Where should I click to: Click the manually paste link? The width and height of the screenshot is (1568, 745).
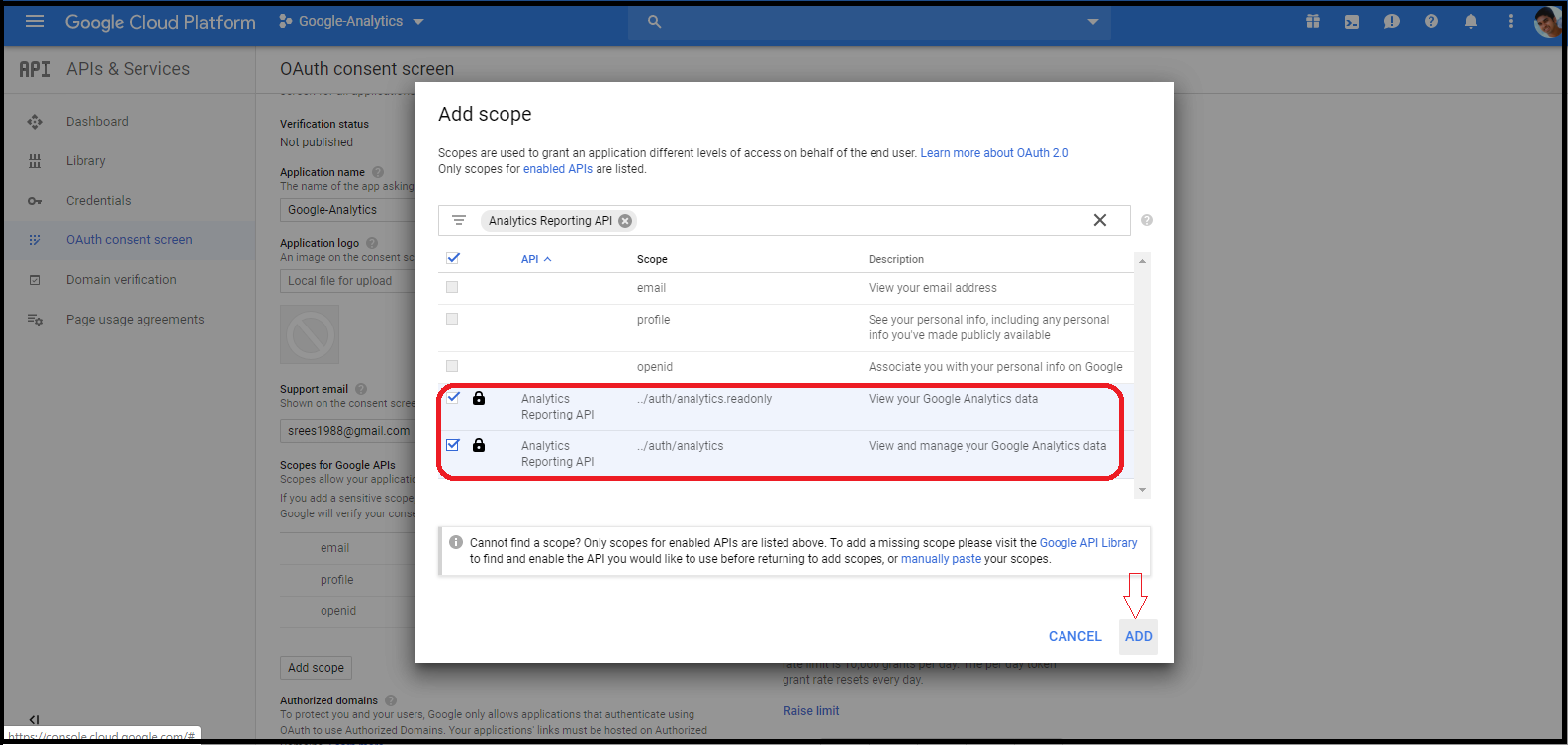click(941, 559)
